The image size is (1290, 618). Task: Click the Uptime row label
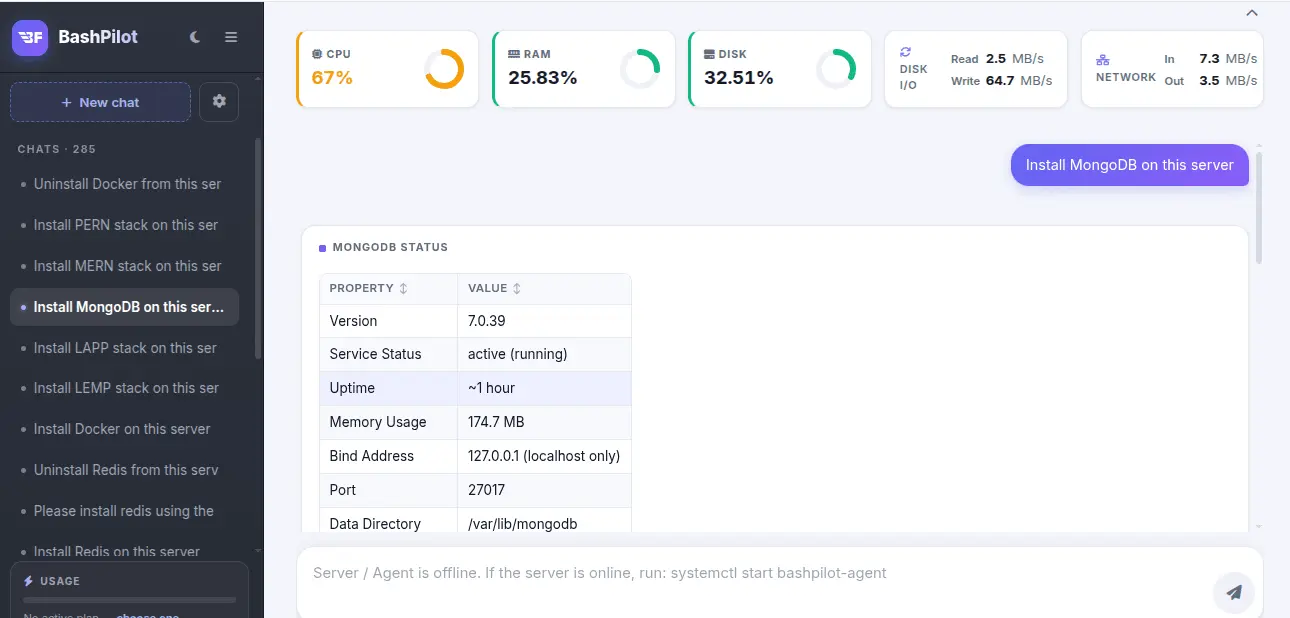click(352, 388)
